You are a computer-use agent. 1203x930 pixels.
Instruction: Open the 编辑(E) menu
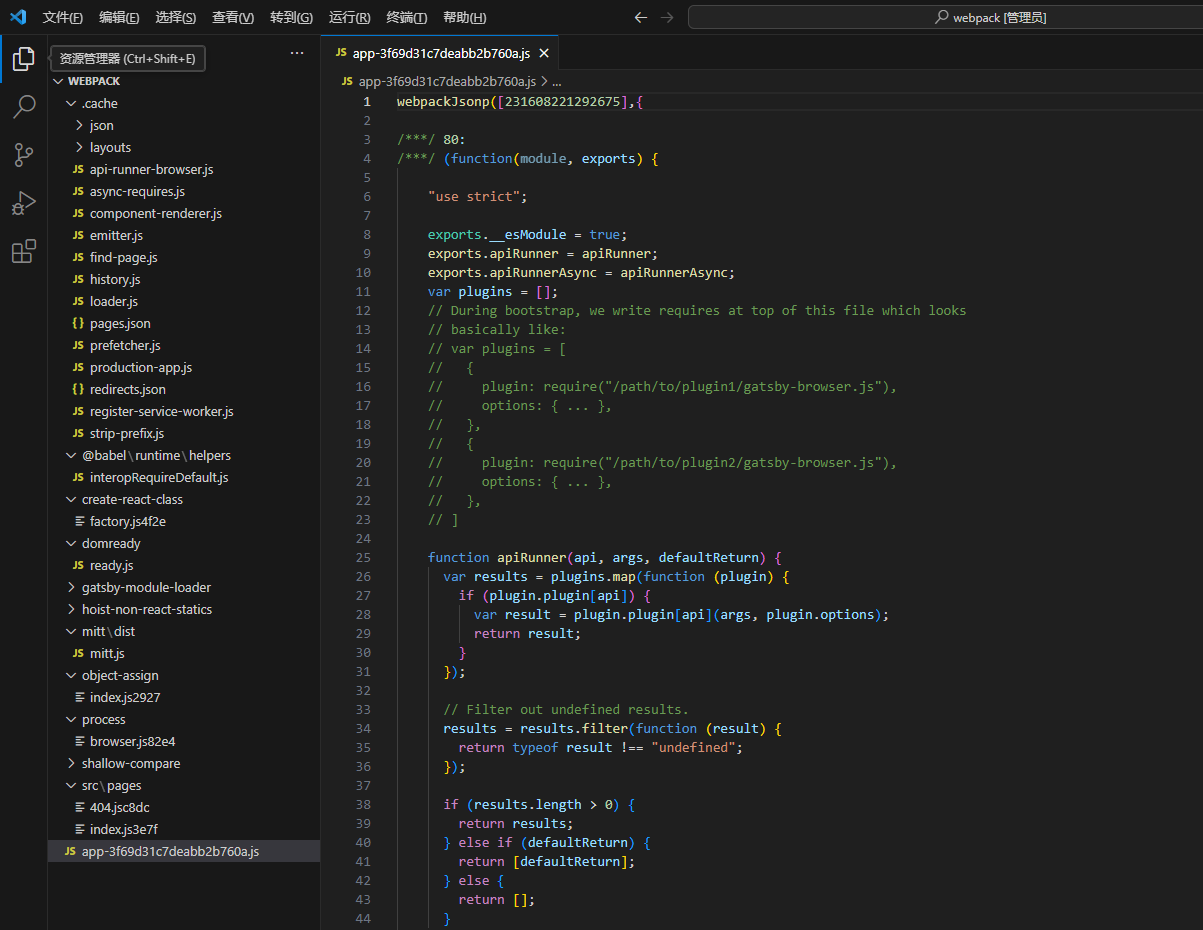(119, 18)
